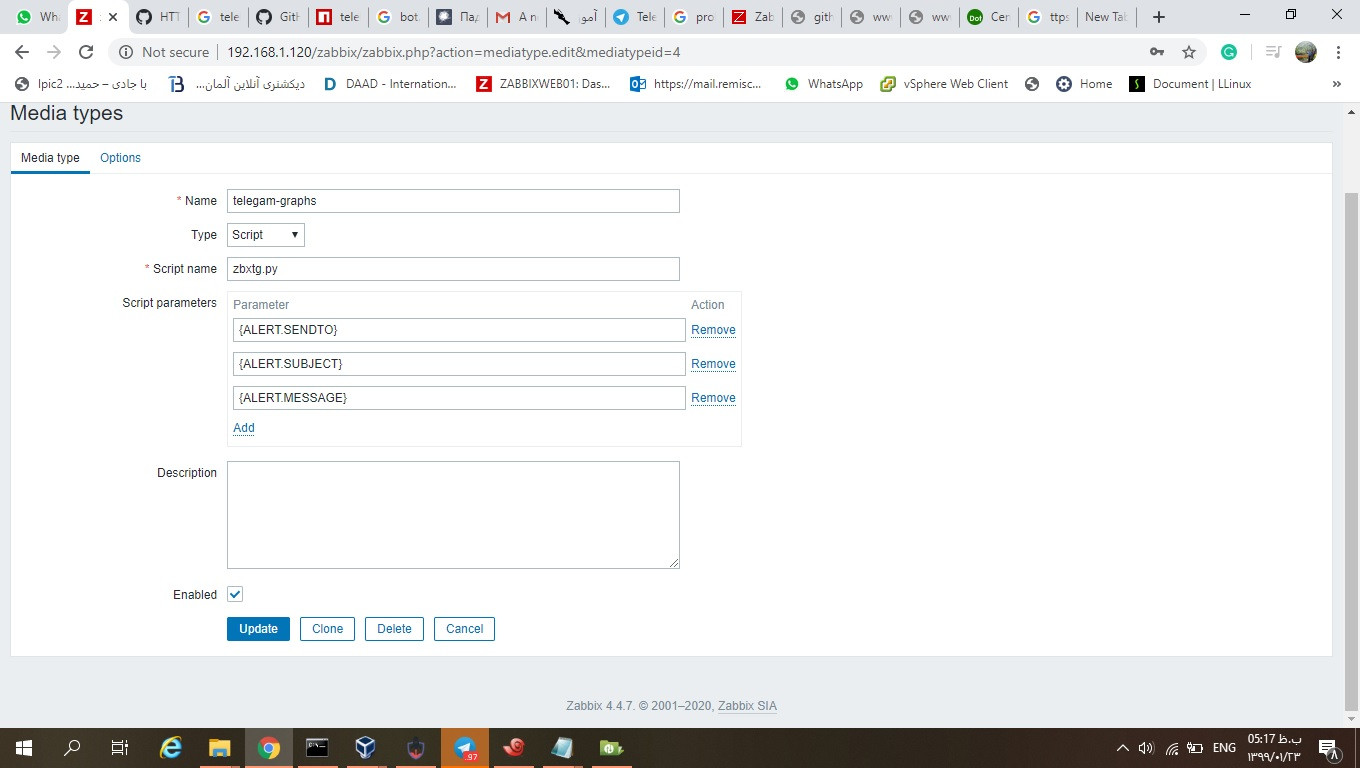Click the Update button

(258, 629)
